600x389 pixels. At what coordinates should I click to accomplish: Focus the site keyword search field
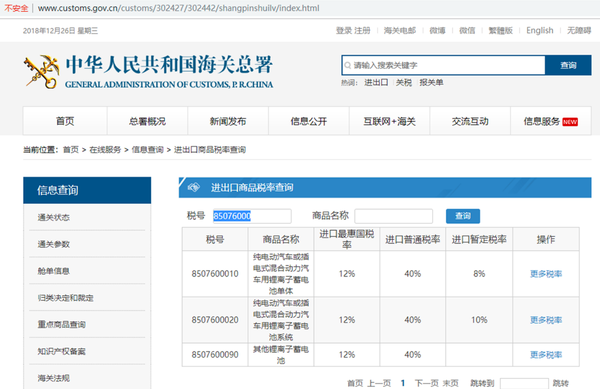443,65
